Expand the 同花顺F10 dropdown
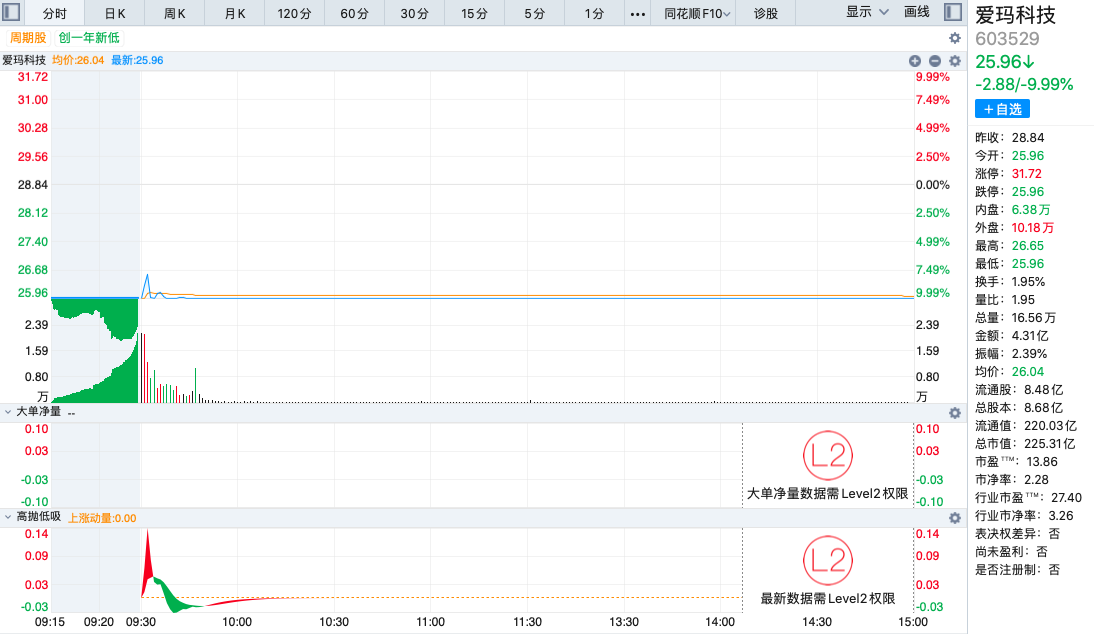The width and height of the screenshot is (1094, 634). (x=697, y=14)
